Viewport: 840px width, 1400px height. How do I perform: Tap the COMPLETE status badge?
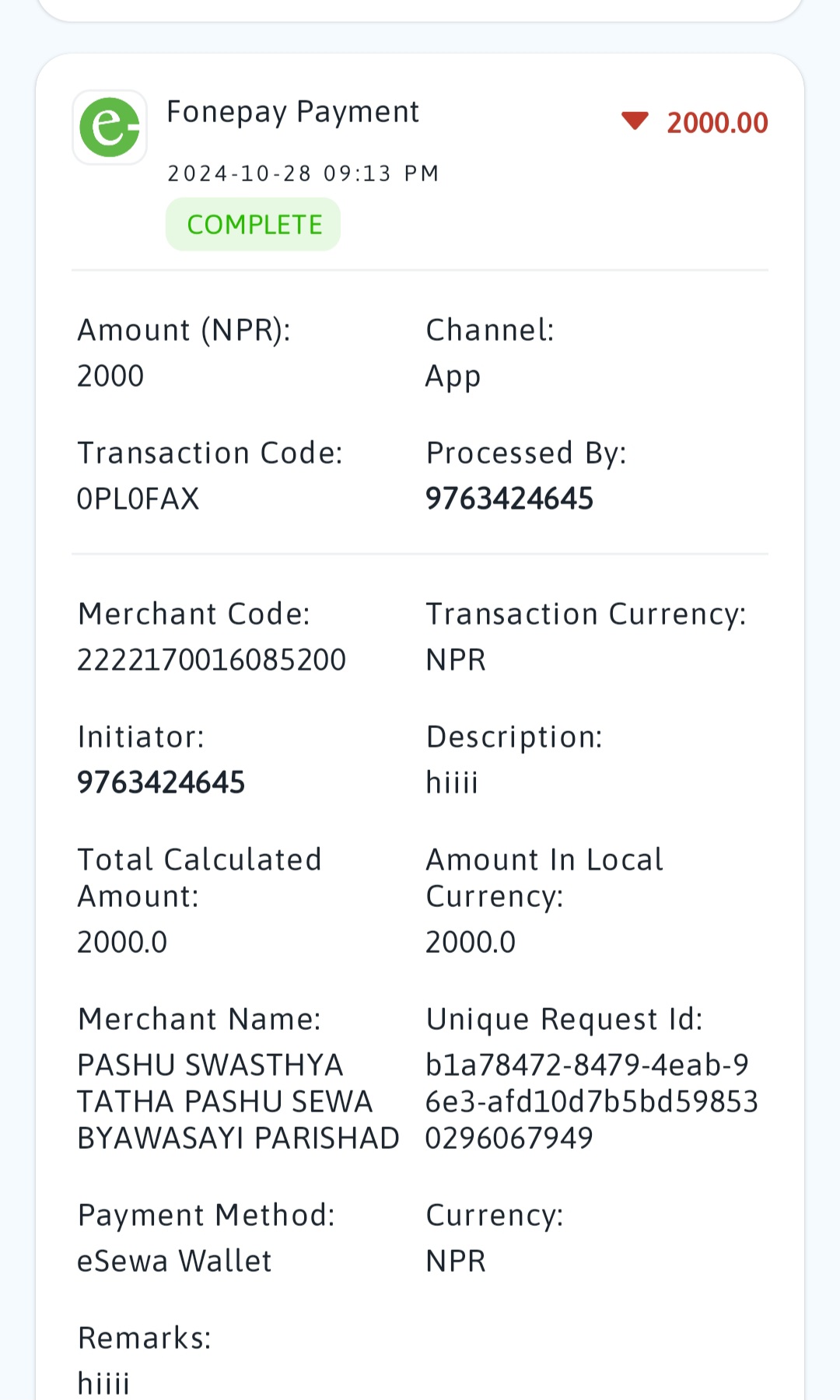[x=253, y=224]
